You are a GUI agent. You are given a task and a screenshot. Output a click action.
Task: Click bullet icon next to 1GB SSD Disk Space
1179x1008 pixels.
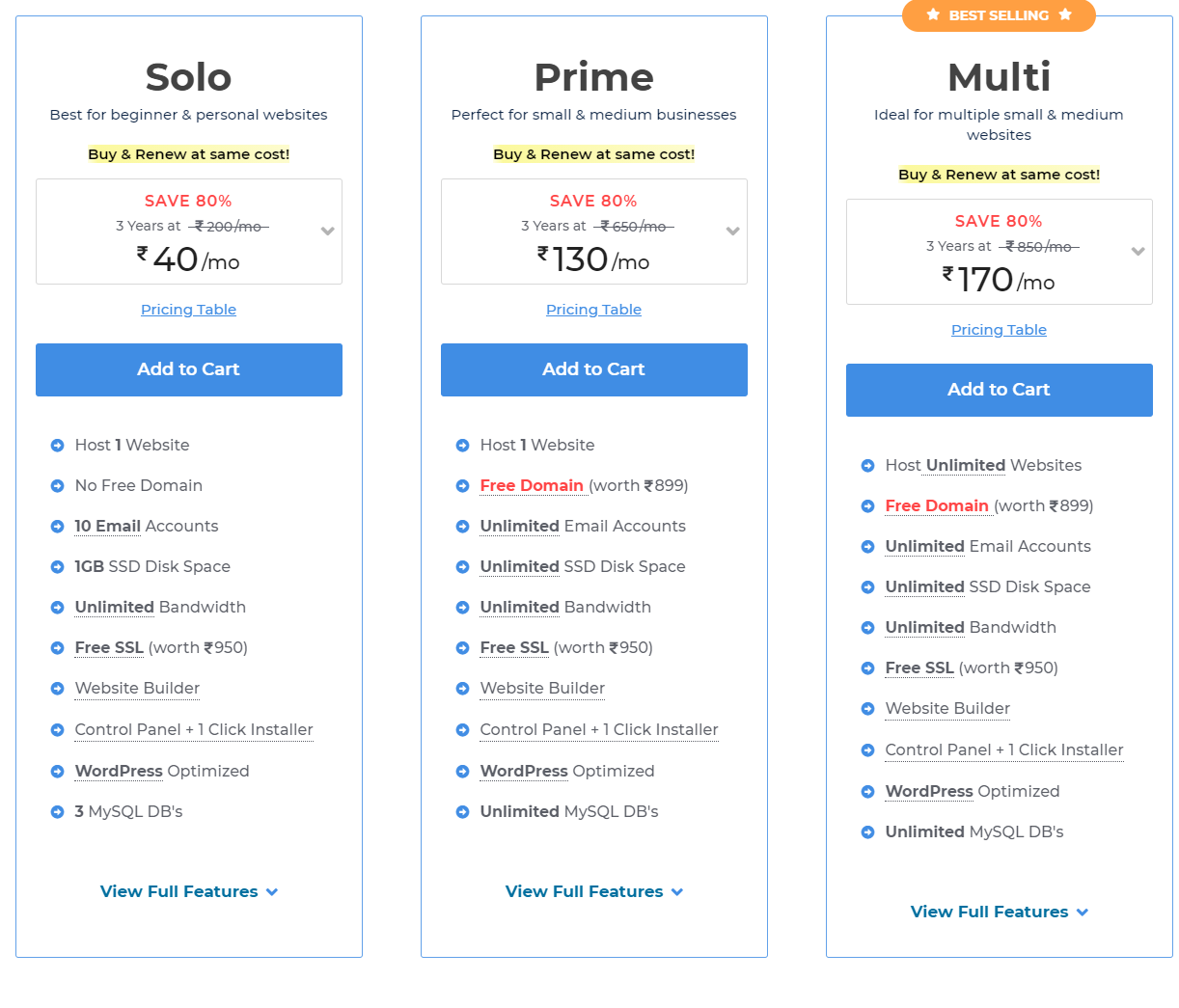tap(57, 567)
